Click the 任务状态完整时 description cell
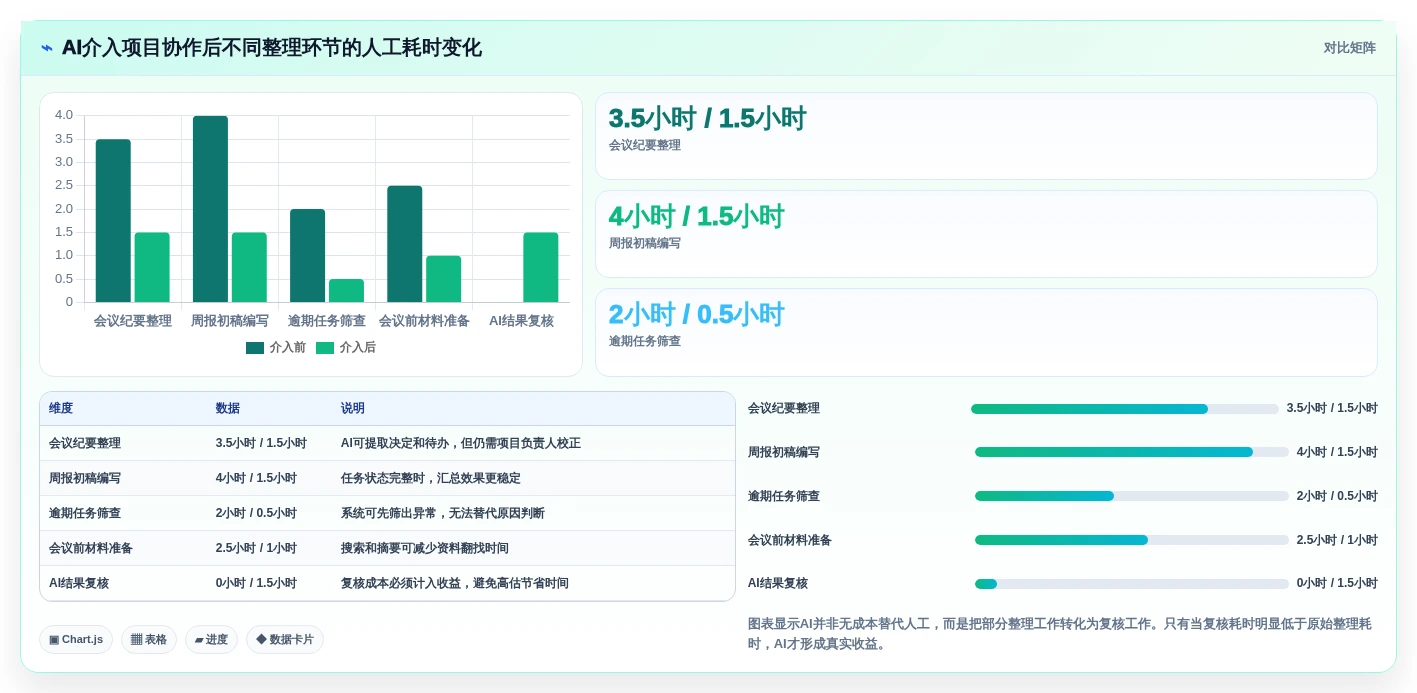The height and width of the screenshot is (693, 1417). pyautogui.click(x=431, y=478)
